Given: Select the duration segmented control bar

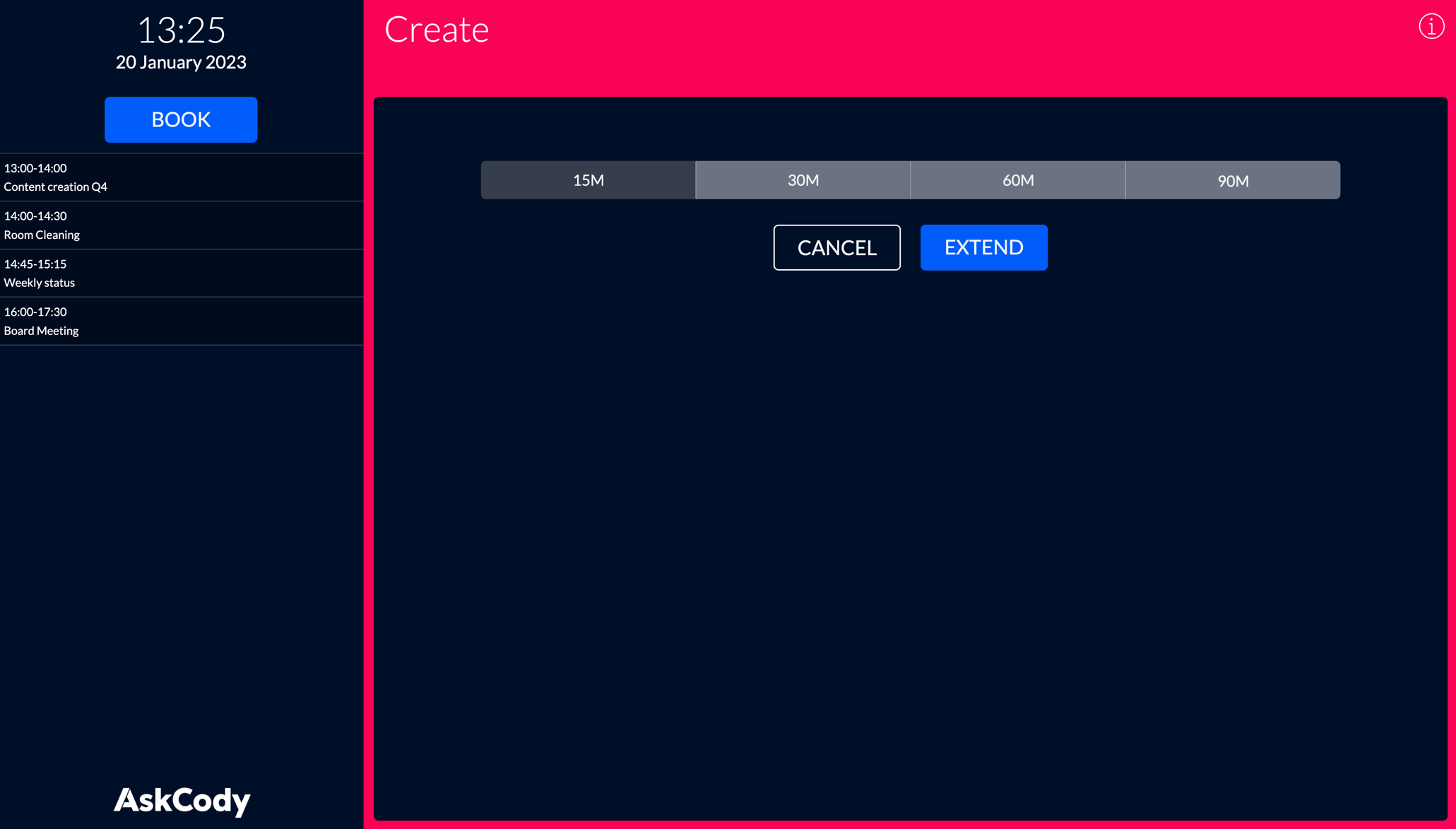Looking at the screenshot, I should point(910,180).
